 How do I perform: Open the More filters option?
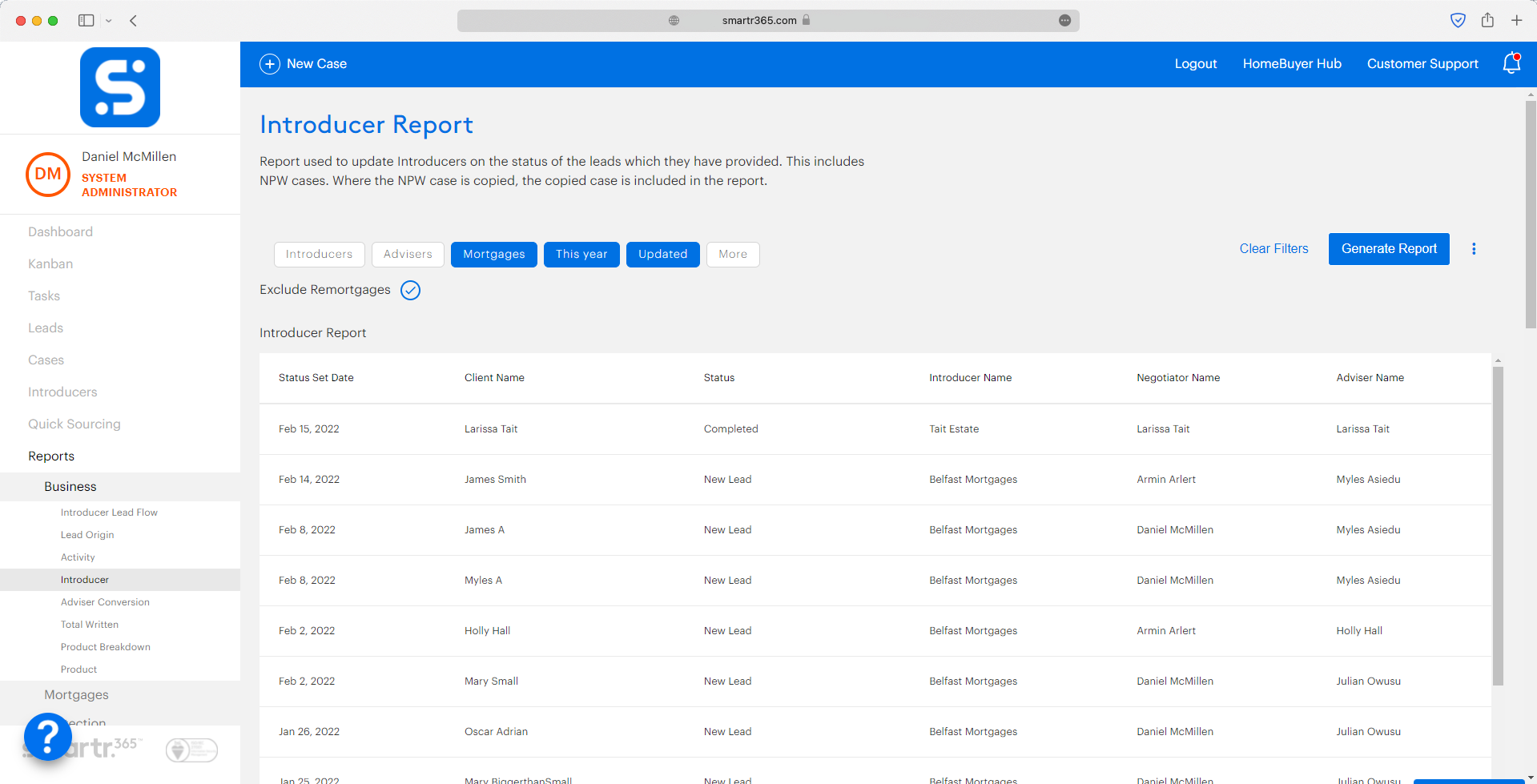[x=733, y=255]
